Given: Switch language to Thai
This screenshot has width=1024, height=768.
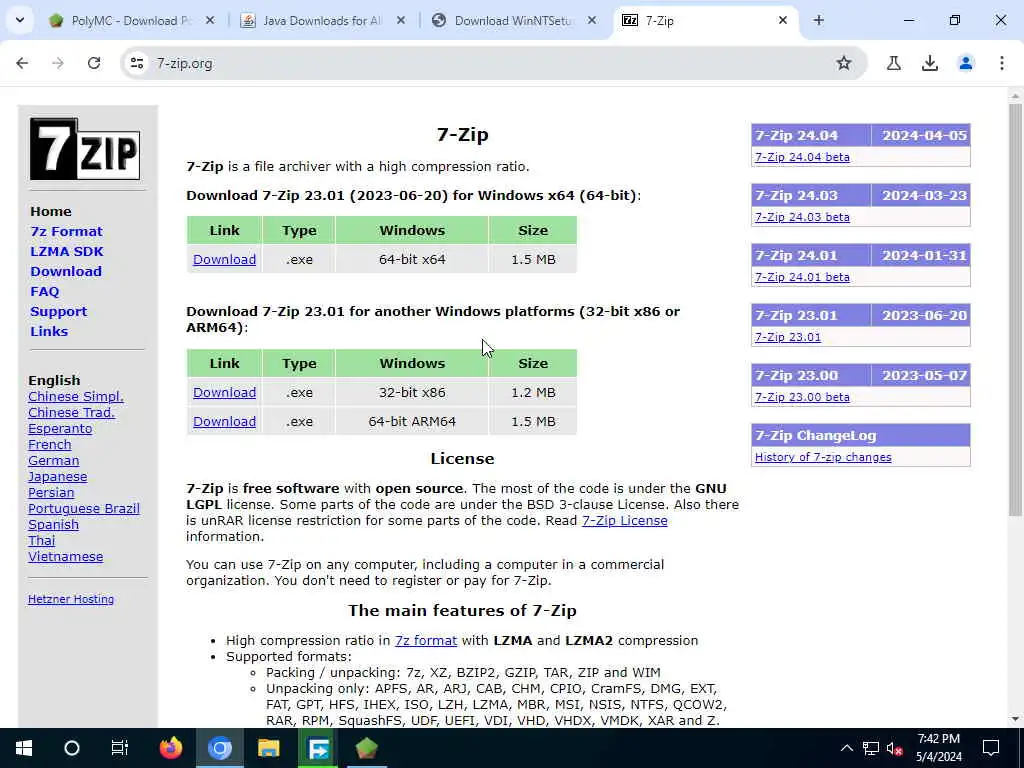Looking at the screenshot, I should (x=41, y=541).
